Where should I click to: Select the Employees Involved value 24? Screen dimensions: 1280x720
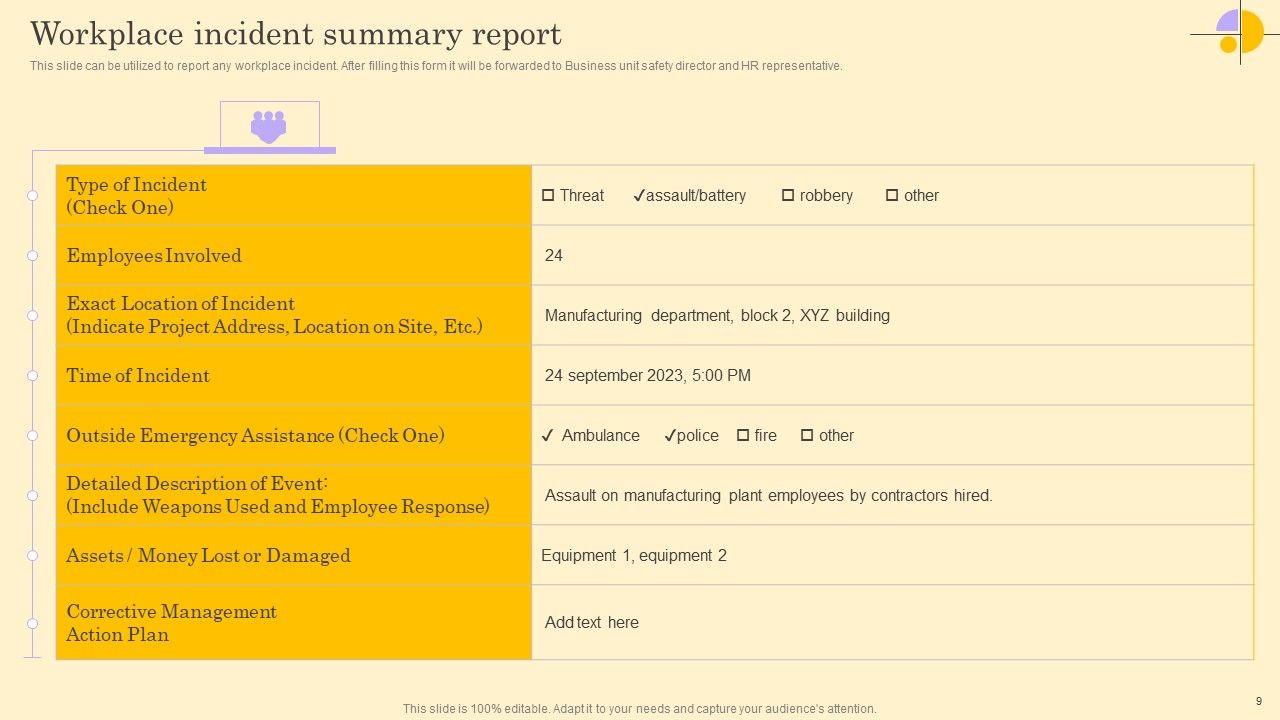click(x=554, y=255)
